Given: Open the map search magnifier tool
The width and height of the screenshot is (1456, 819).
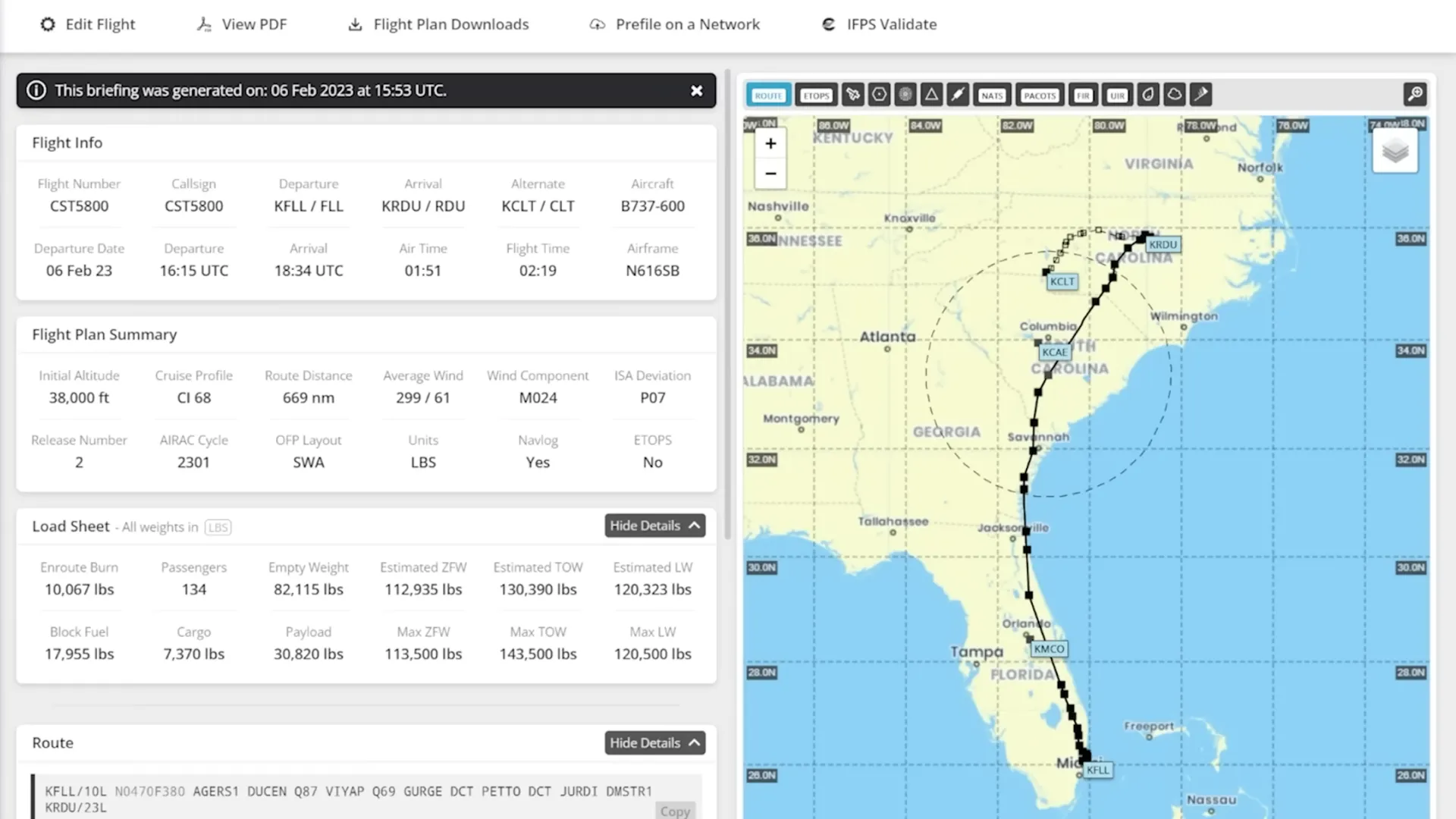Looking at the screenshot, I should [1416, 94].
